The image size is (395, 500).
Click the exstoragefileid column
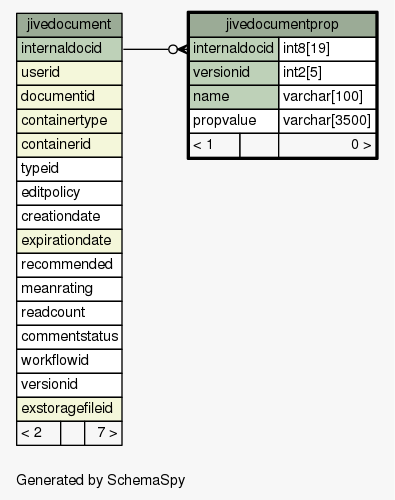69,409
